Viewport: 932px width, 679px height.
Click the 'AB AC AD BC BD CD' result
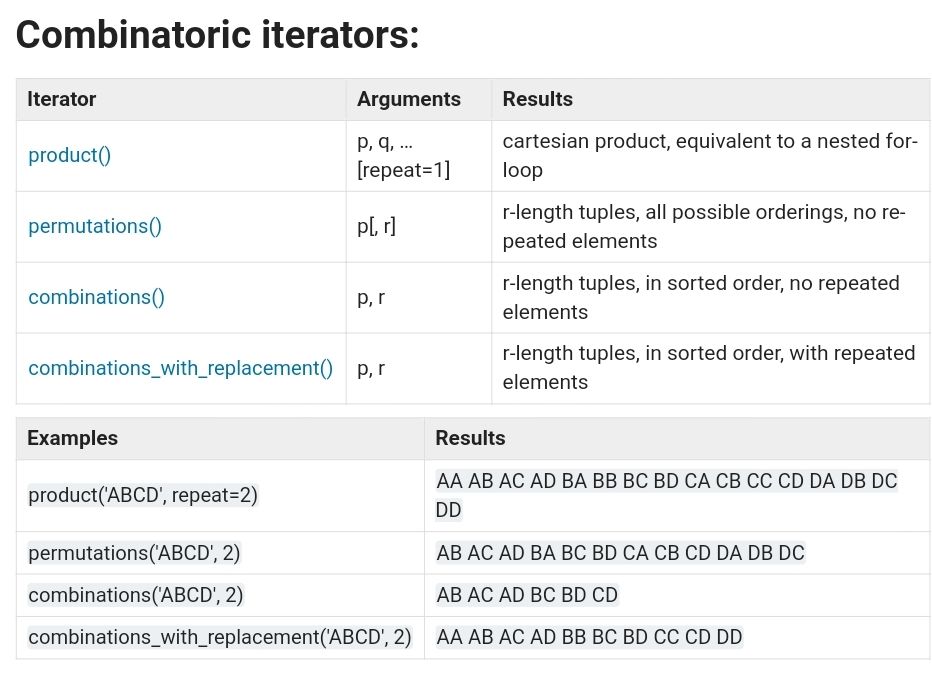[527, 595]
